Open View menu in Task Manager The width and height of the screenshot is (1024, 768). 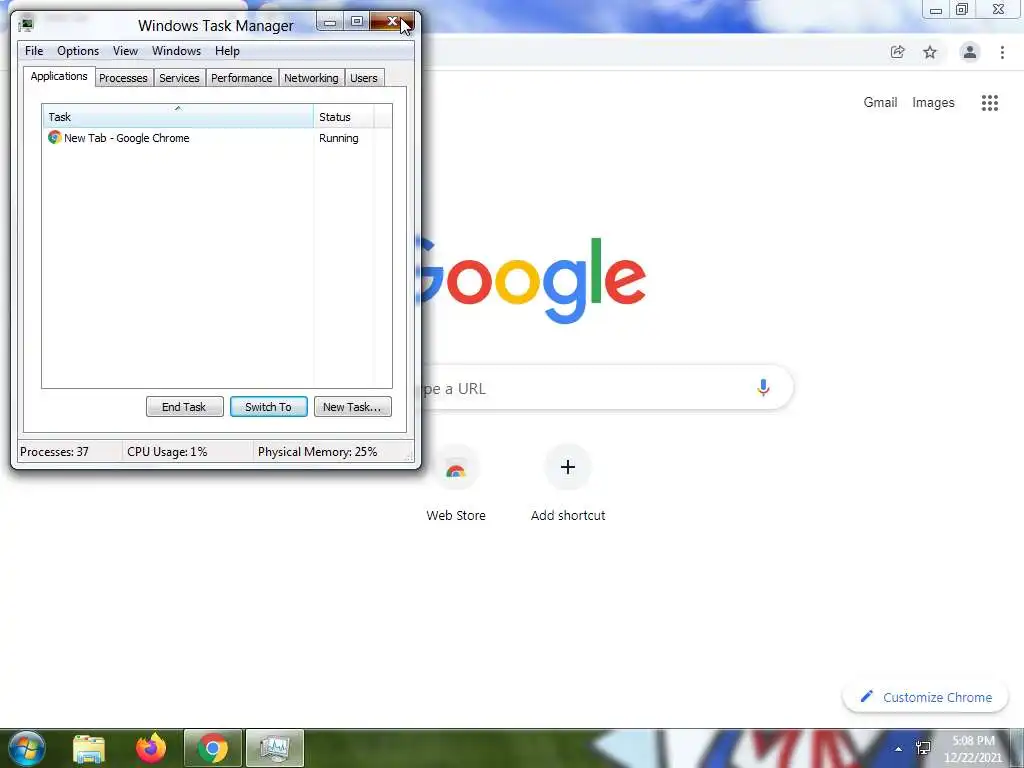click(125, 51)
